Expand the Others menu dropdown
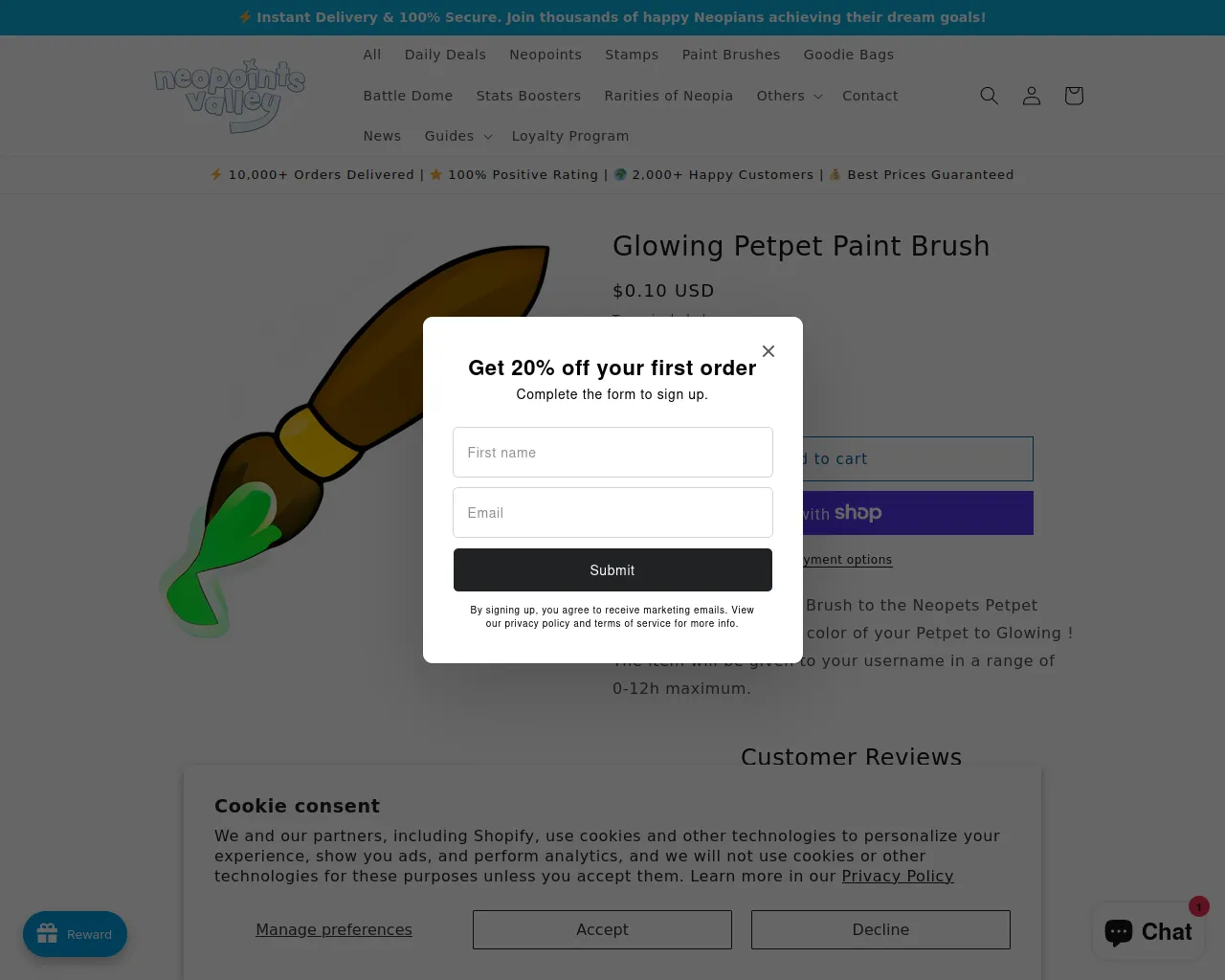The image size is (1225, 980). pyautogui.click(x=790, y=96)
